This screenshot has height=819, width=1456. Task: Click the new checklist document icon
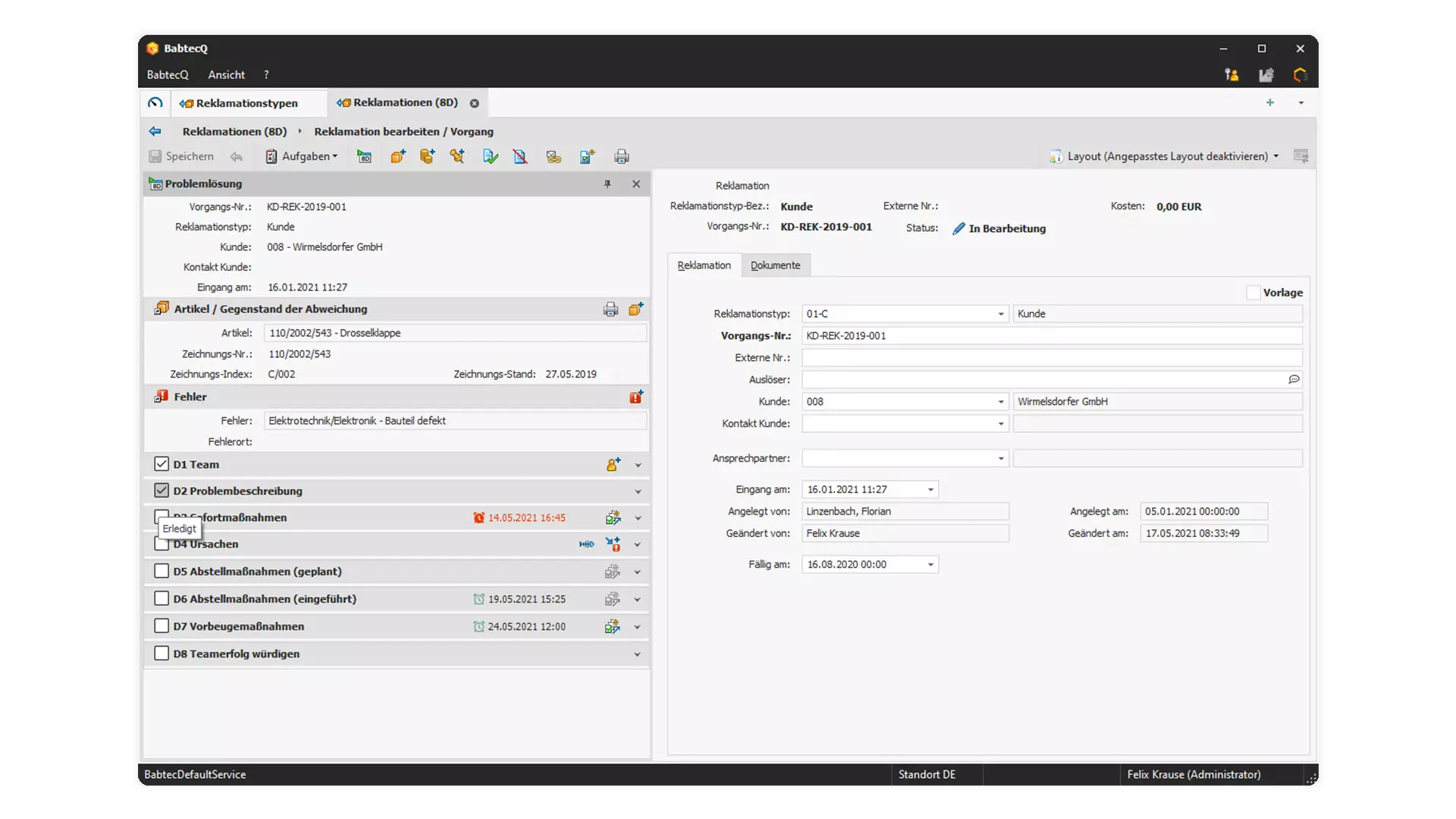588,156
